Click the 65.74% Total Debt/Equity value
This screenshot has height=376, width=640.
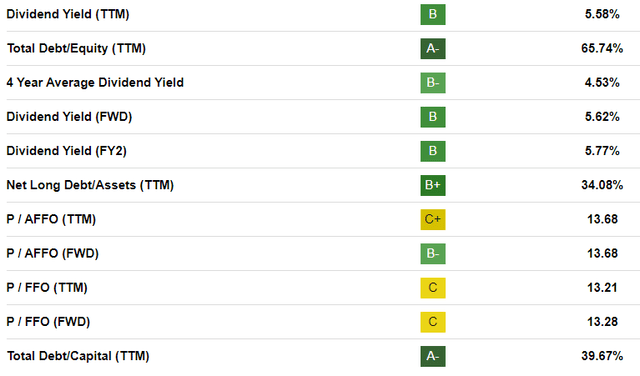(602, 49)
